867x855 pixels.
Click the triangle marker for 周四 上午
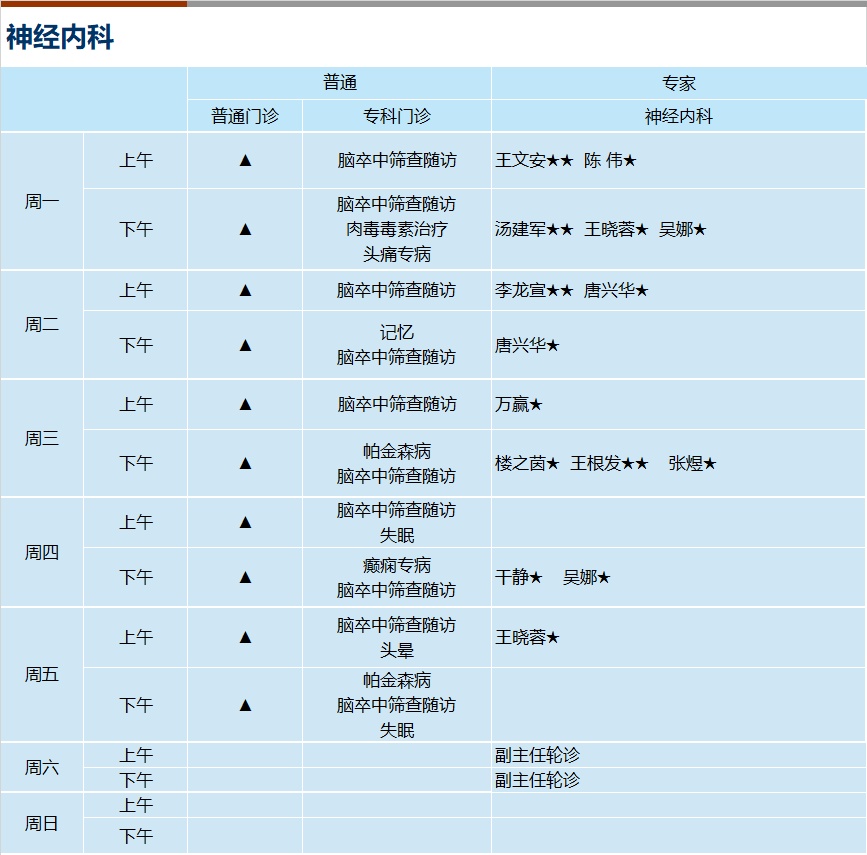click(x=245, y=522)
